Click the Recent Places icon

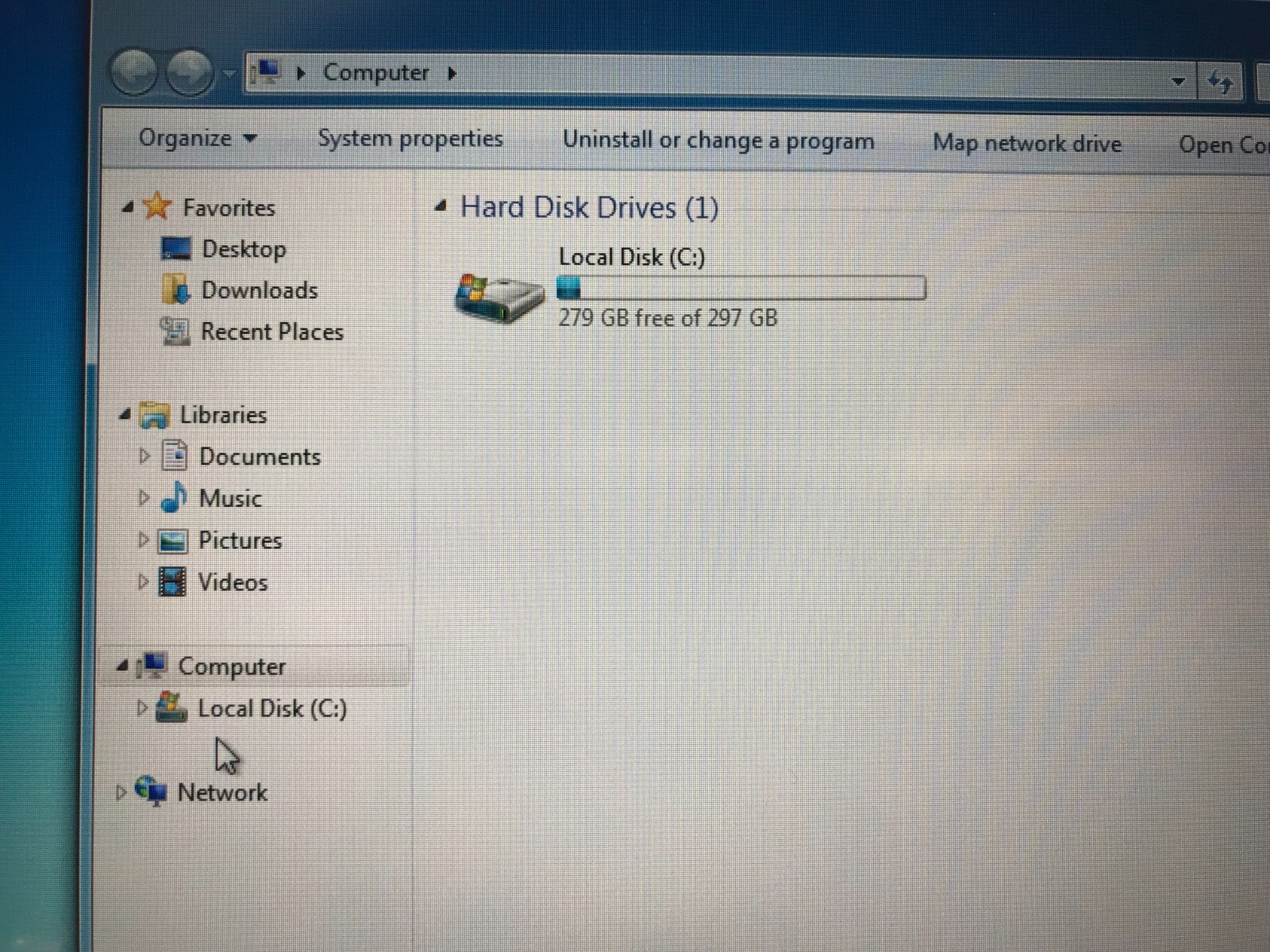click(x=175, y=332)
